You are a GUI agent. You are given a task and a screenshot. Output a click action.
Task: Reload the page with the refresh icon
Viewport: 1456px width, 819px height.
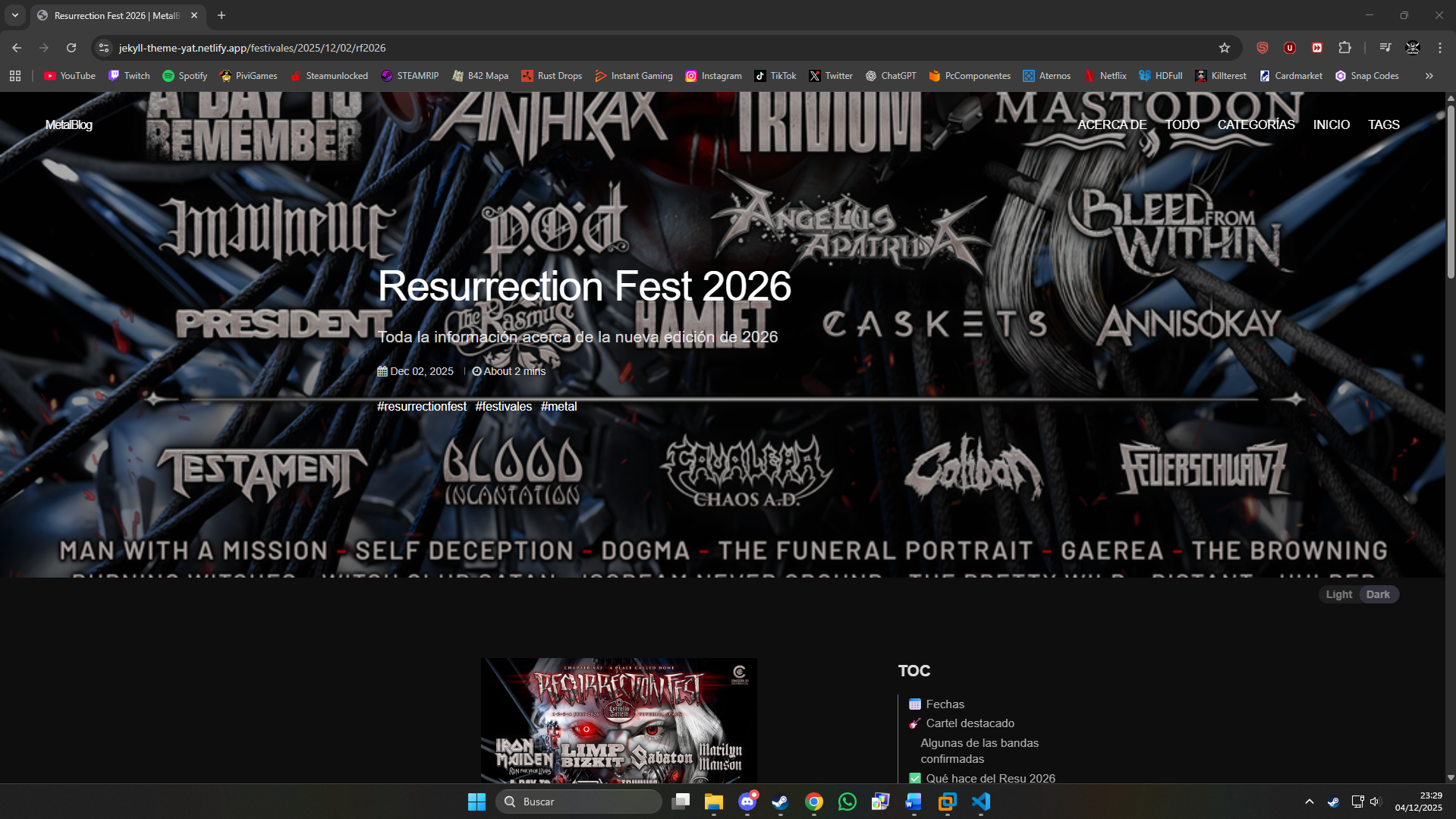coord(71,48)
